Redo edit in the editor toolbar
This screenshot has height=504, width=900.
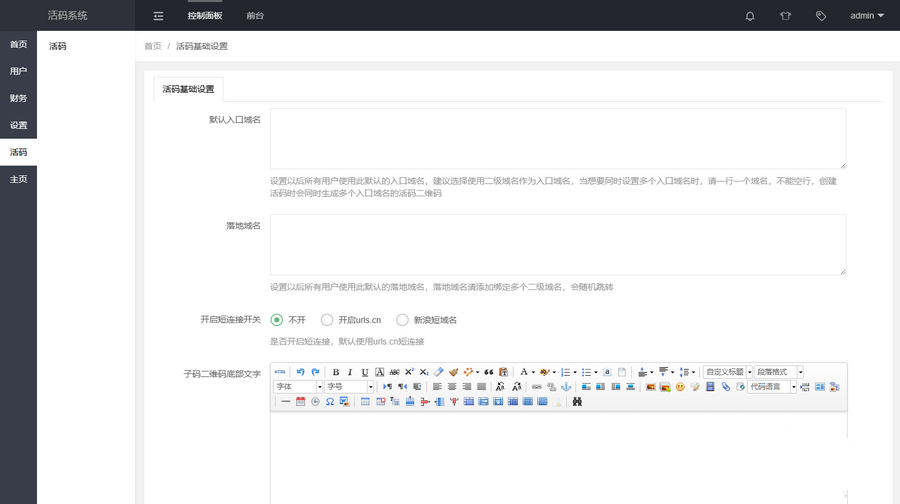click(x=315, y=372)
